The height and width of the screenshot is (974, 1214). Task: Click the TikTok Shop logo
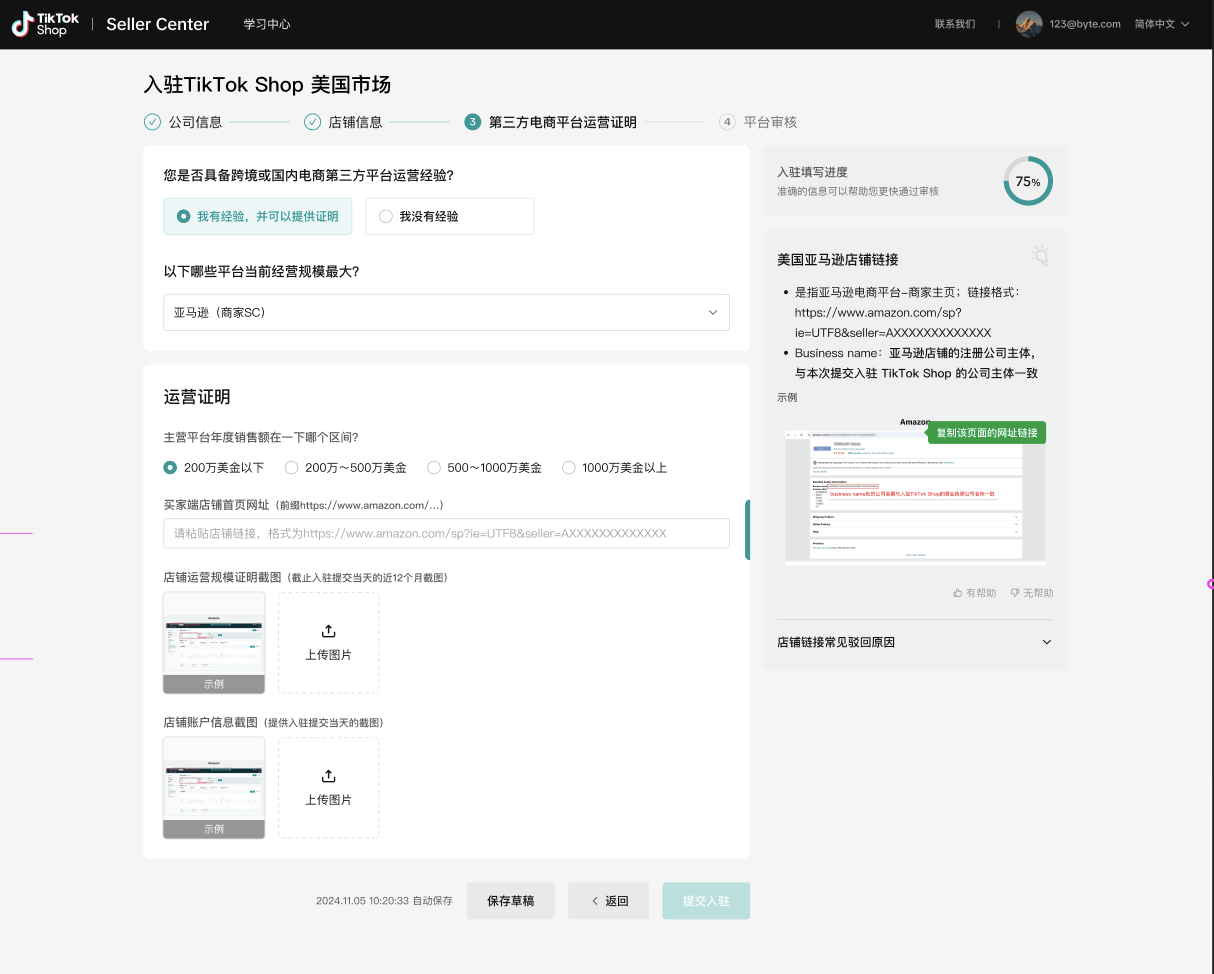coord(44,24)
